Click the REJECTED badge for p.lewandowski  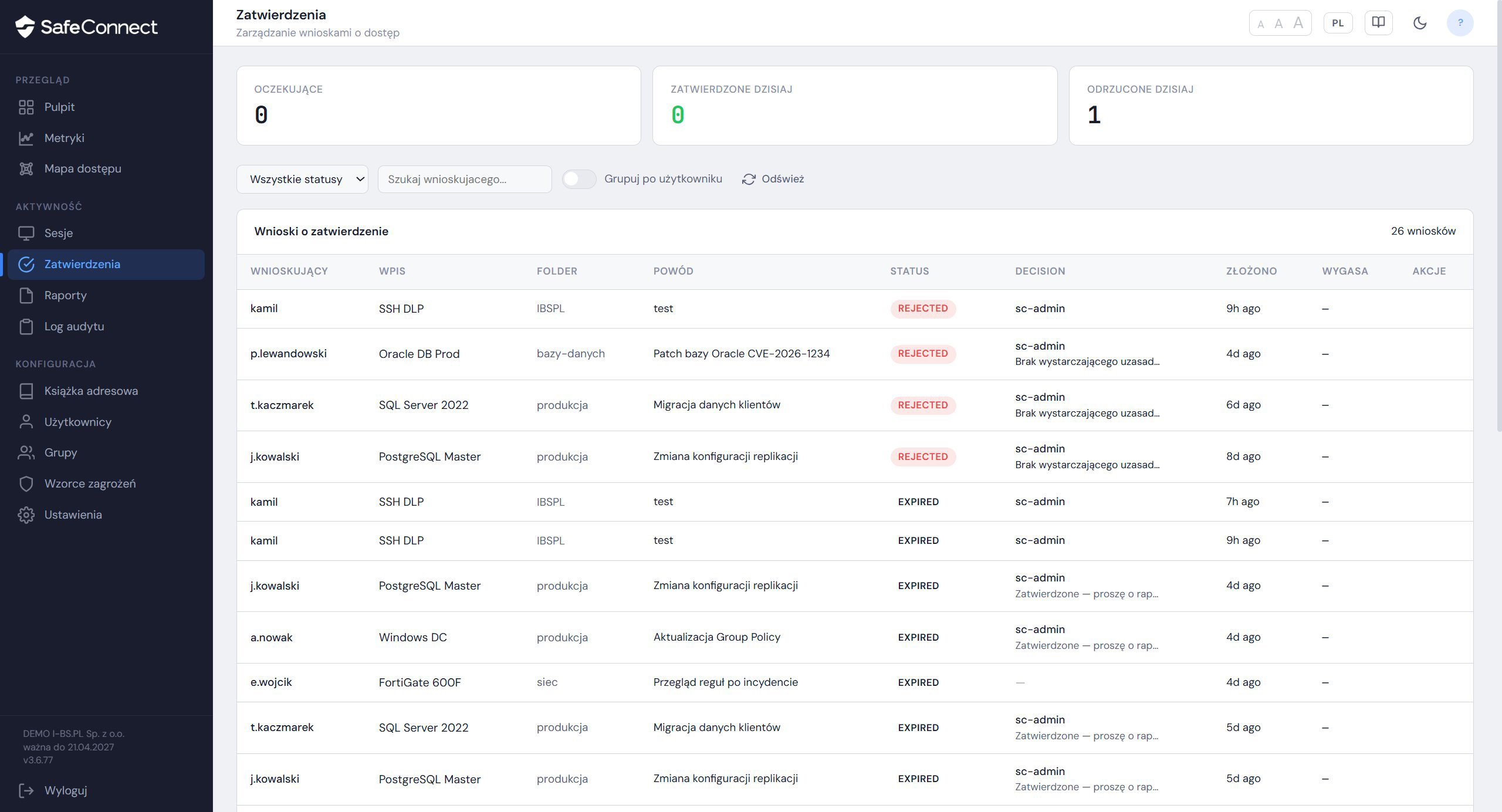(923, 354)
